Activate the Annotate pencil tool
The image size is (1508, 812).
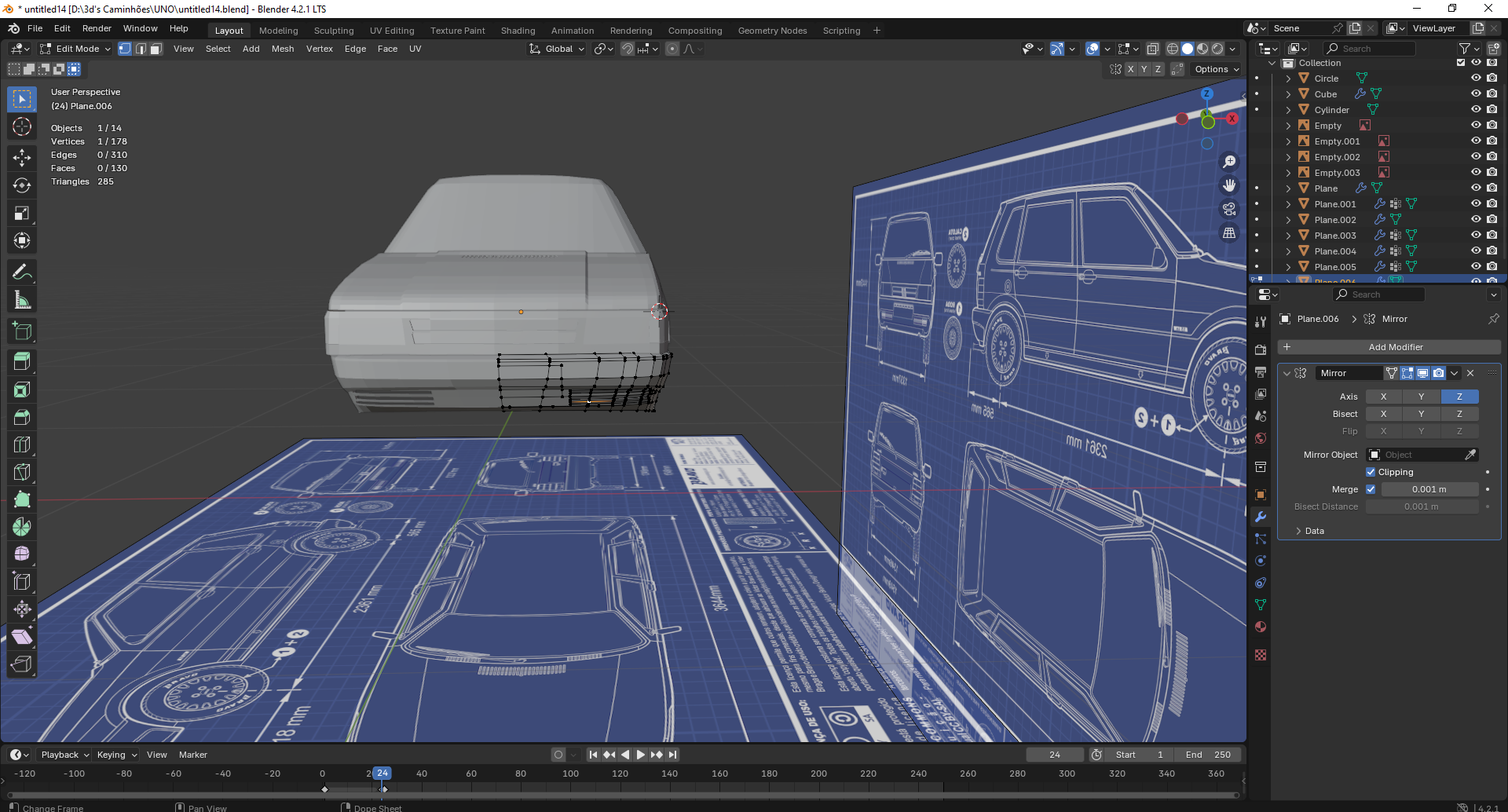(22, 272)
